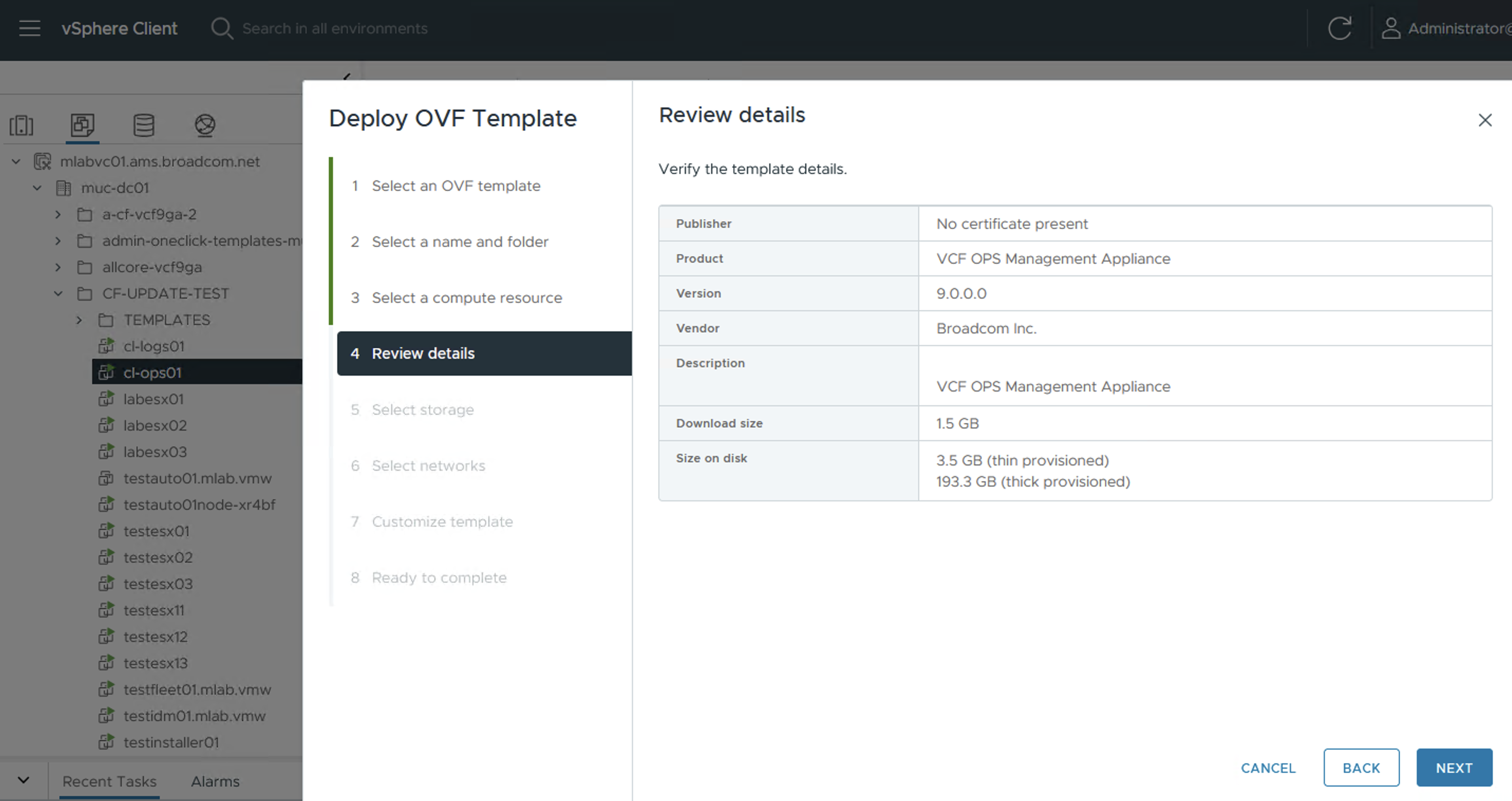Cancel the OVF deployment wizard
The image size is (1512, 801).
click(1268, 768)
